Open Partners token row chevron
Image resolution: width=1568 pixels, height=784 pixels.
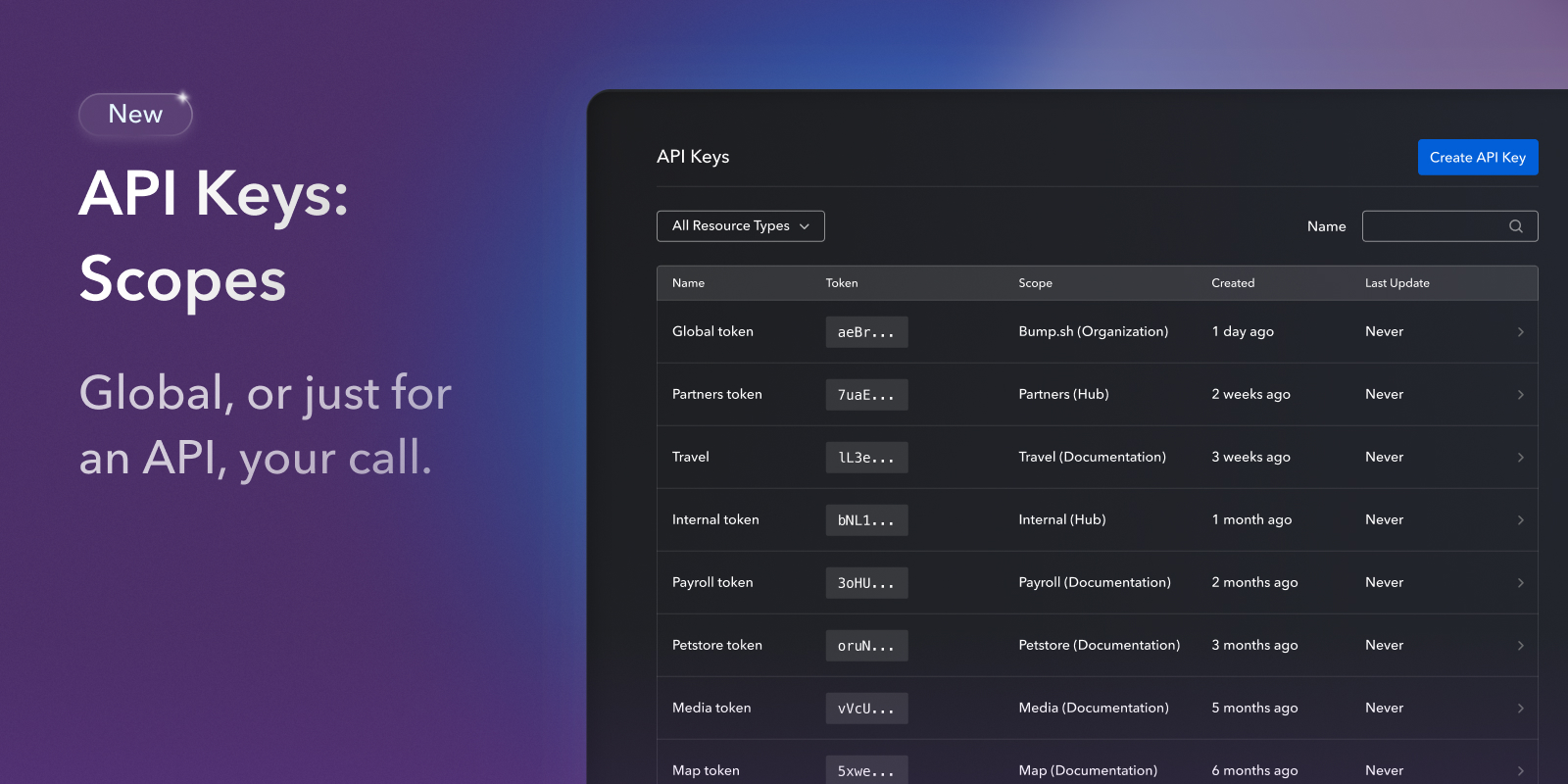(x=1521, y=395)
